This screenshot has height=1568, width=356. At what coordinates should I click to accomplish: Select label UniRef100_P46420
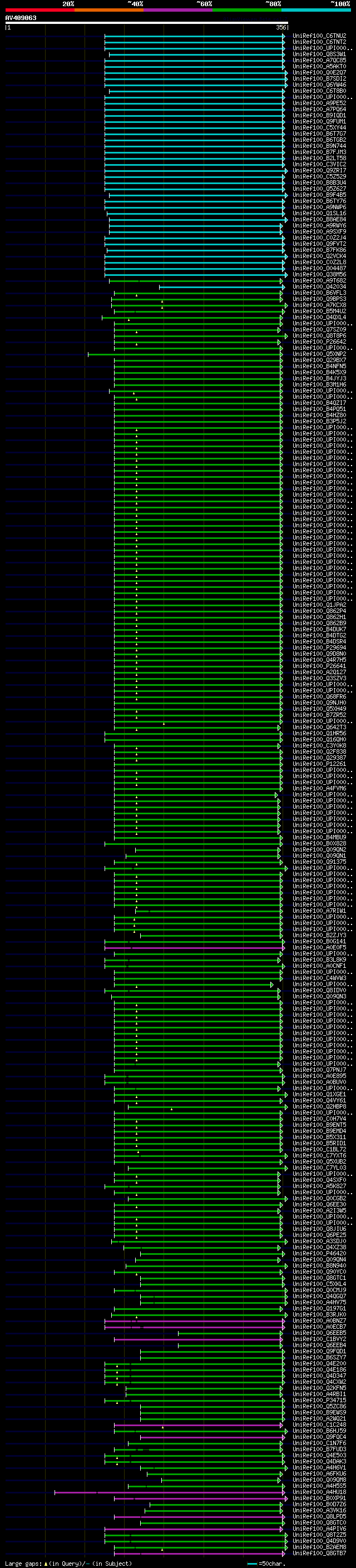point(319,1253)
